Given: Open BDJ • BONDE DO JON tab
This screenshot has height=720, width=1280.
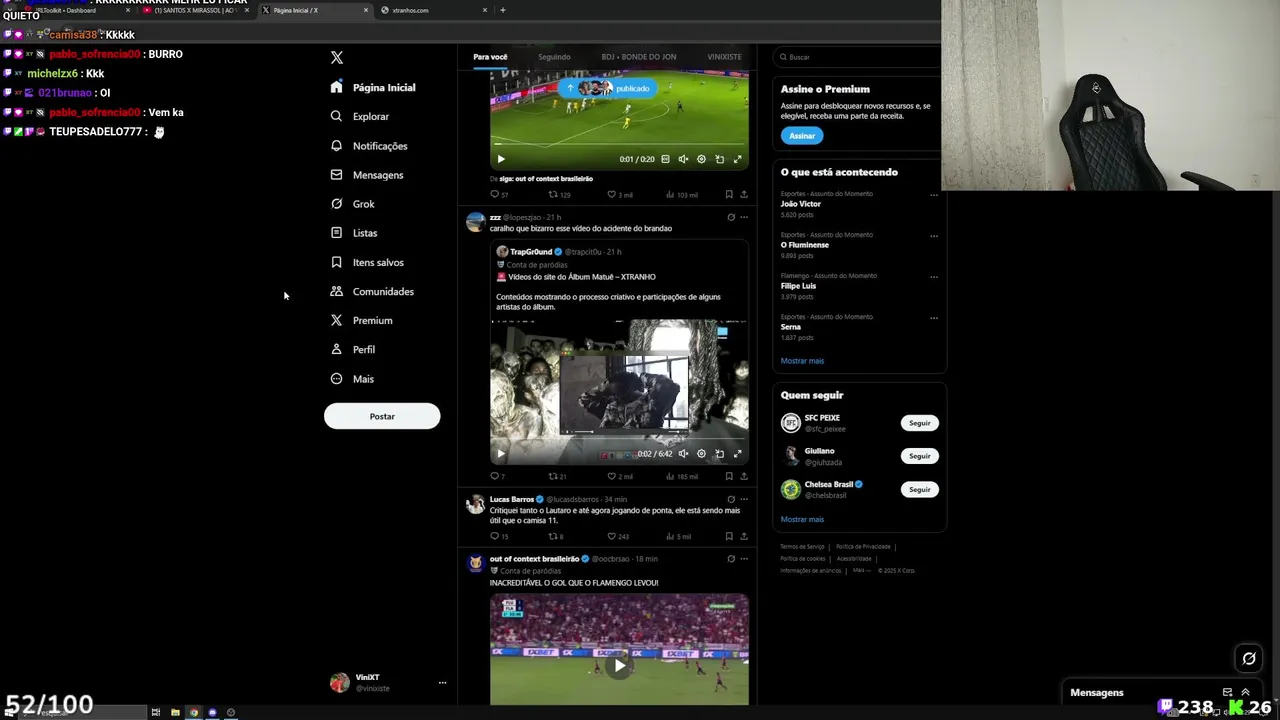Looking at the screenshot, I should (x=639, y=57).
